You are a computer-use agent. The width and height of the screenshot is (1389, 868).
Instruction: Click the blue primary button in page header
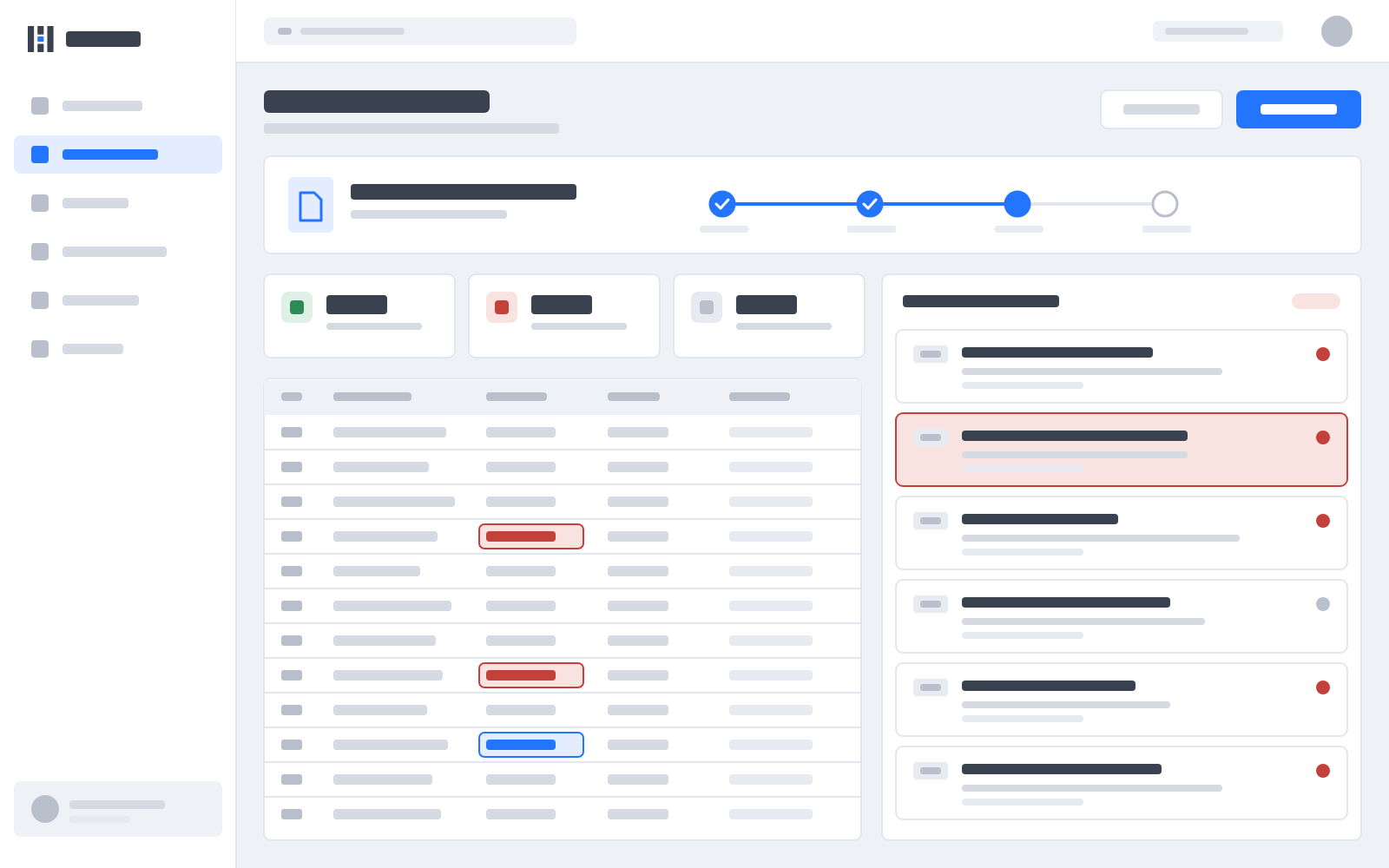point(1299,109)
